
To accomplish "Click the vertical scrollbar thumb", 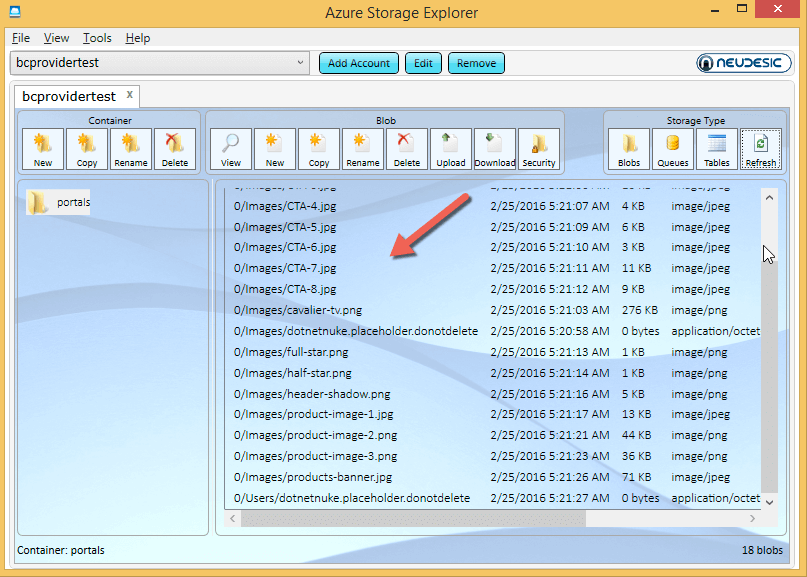I will coord(769,376).
